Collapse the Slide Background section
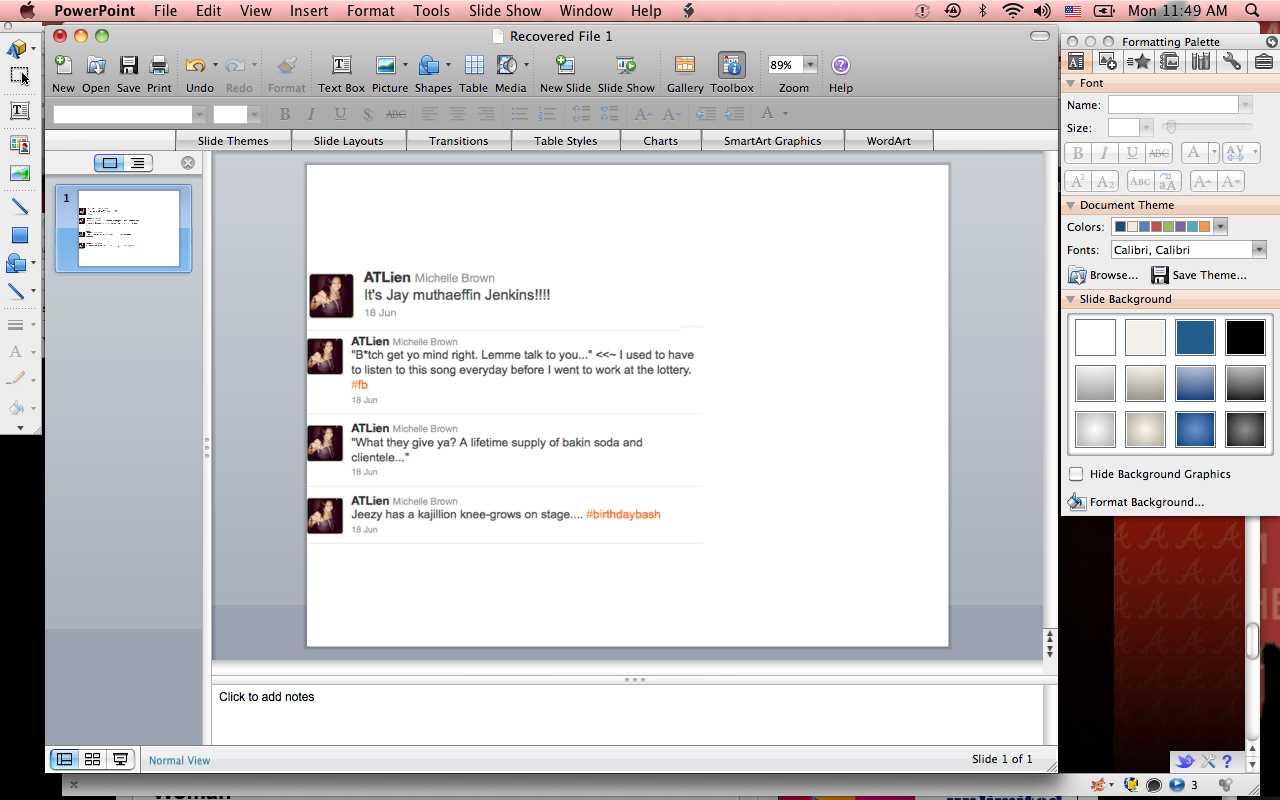The height and width of the screenshot is (800, 1280). click(1071, 299)
